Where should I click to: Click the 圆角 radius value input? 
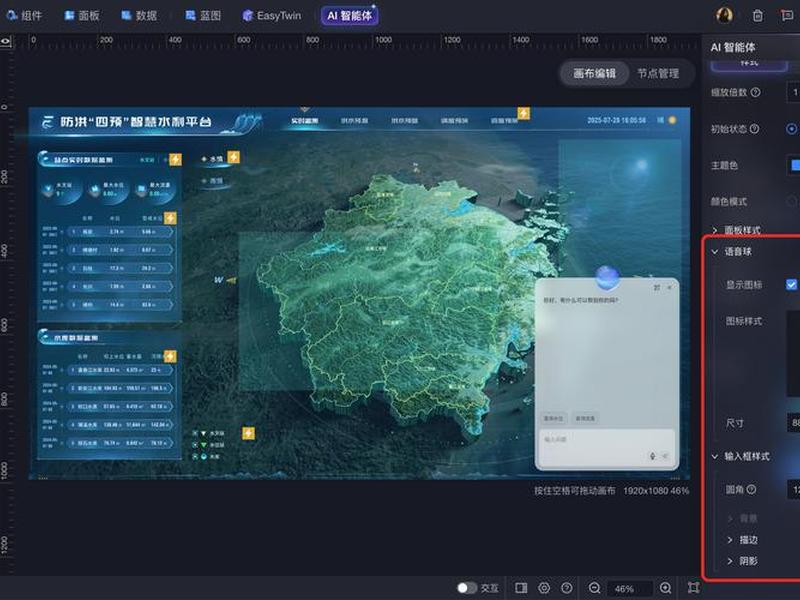pyautogui.click(x=793, y=490)
